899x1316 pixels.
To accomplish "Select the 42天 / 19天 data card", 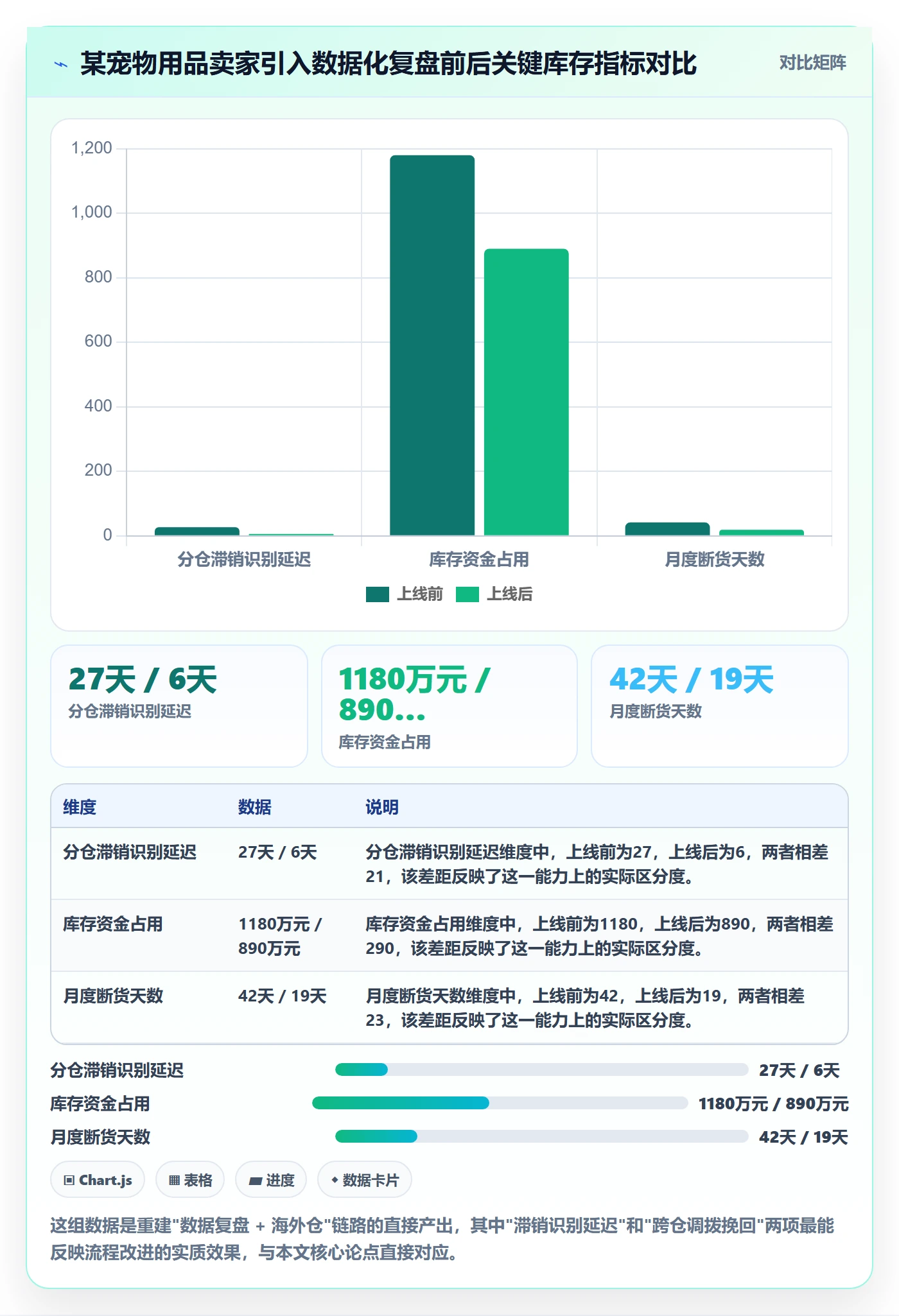I will [720, 706].
